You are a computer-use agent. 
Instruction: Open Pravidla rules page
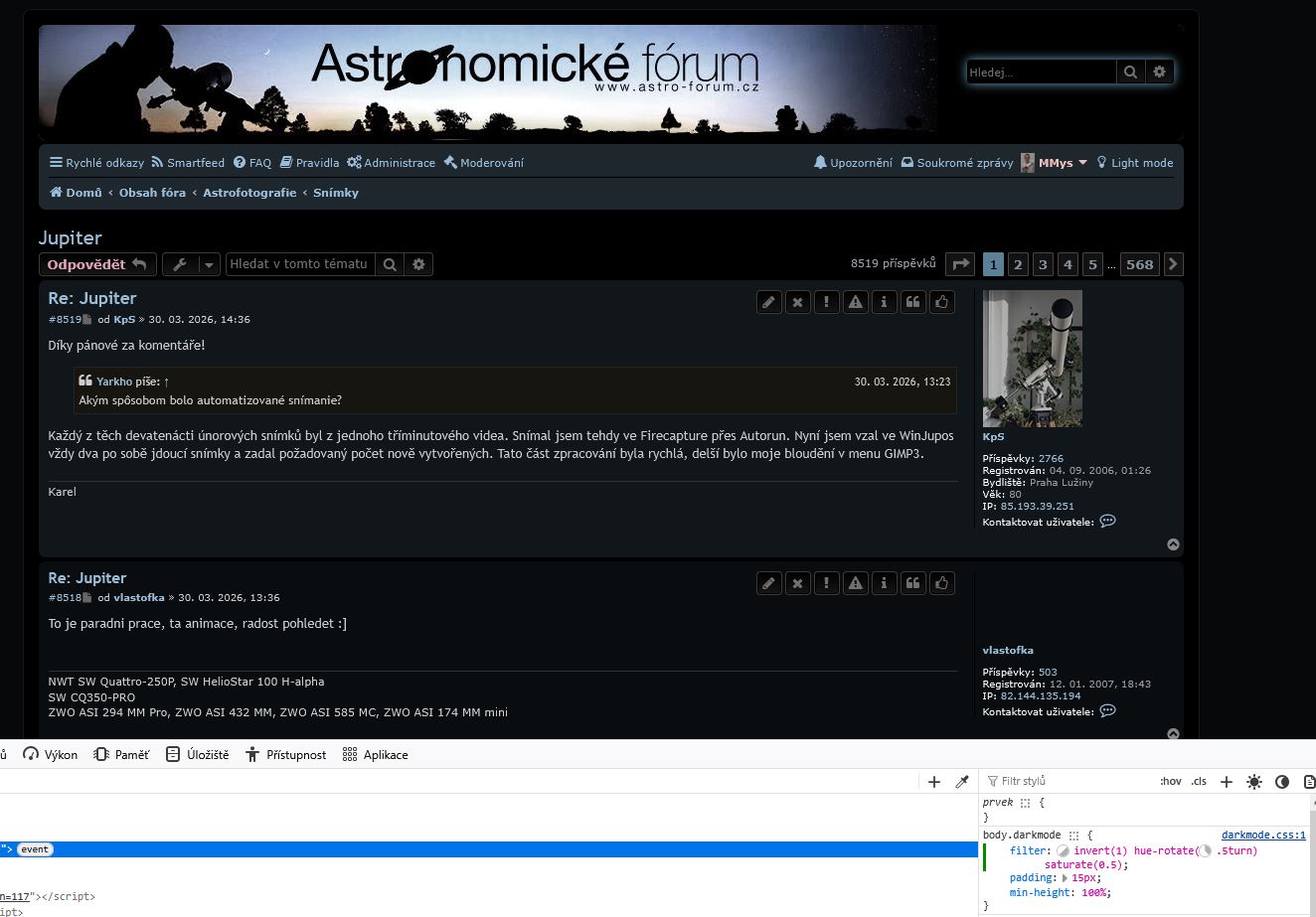tap(309, 163)
